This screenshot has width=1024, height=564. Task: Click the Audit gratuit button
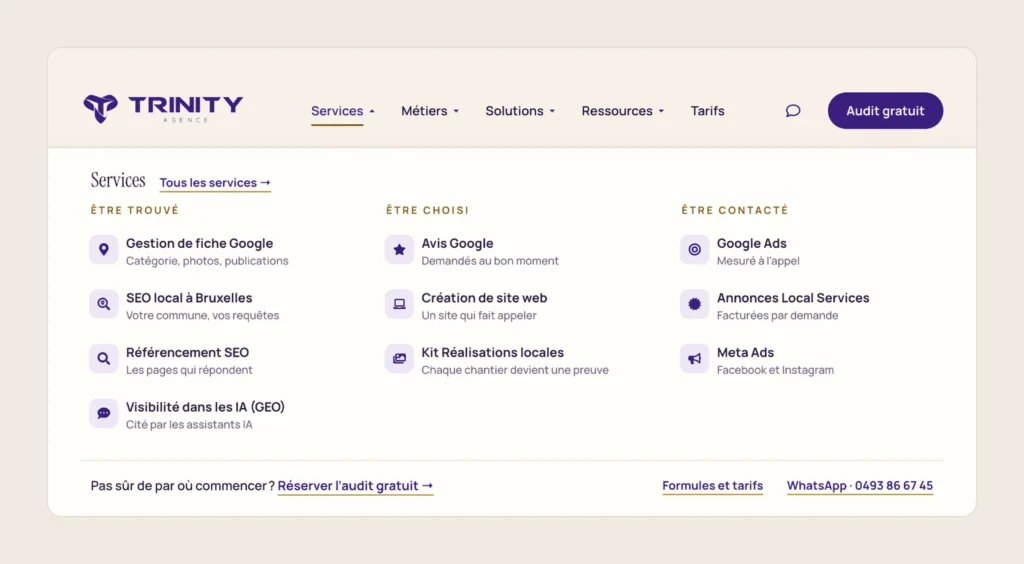click(885, 110)
